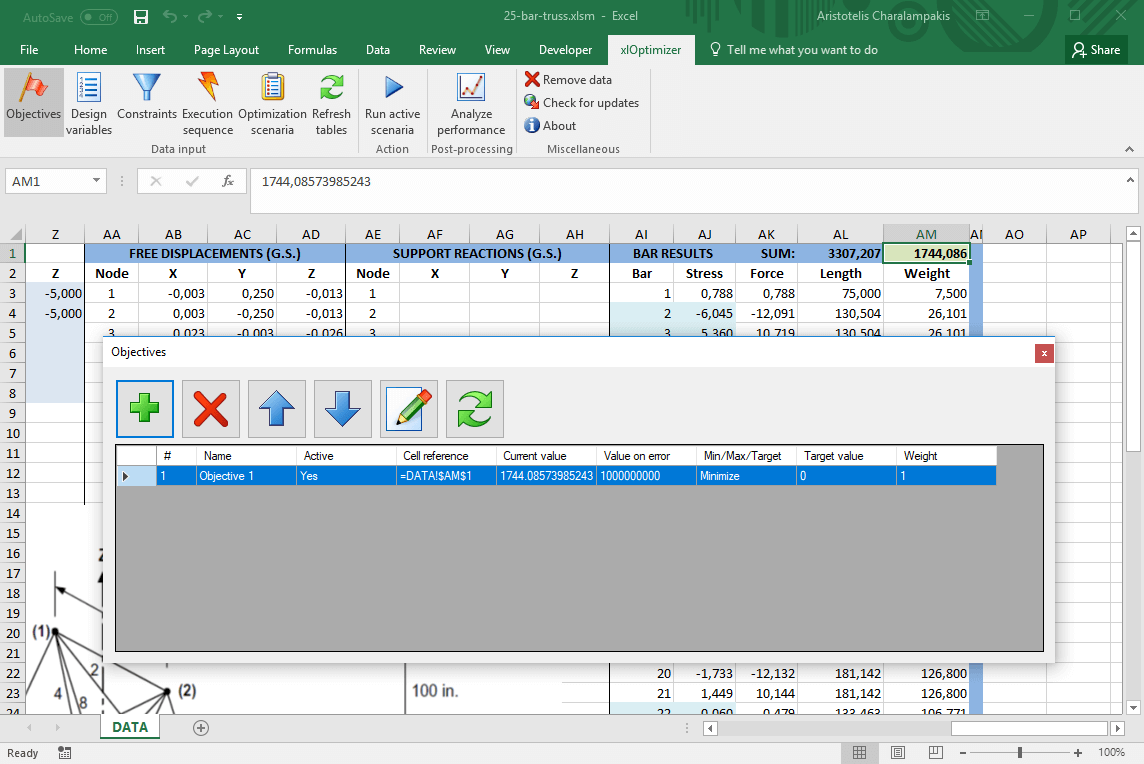Click Check for updates
1144x764 pixels.
(581, 103)
